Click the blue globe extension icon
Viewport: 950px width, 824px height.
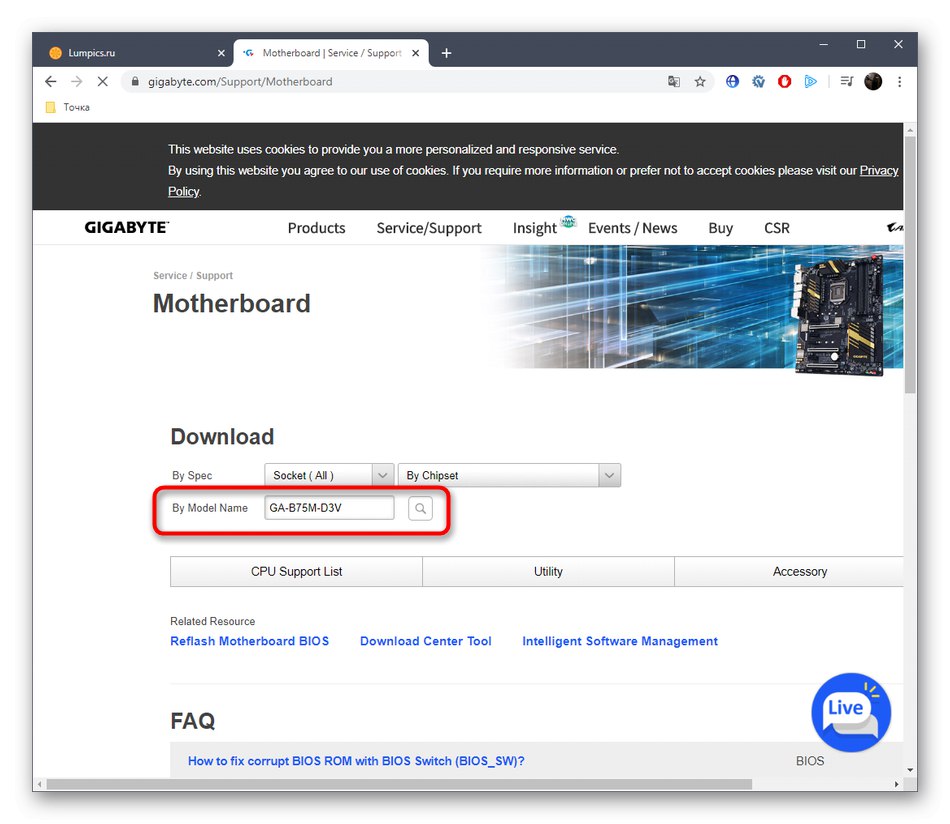pyautogui.click(x=732, y=81)
